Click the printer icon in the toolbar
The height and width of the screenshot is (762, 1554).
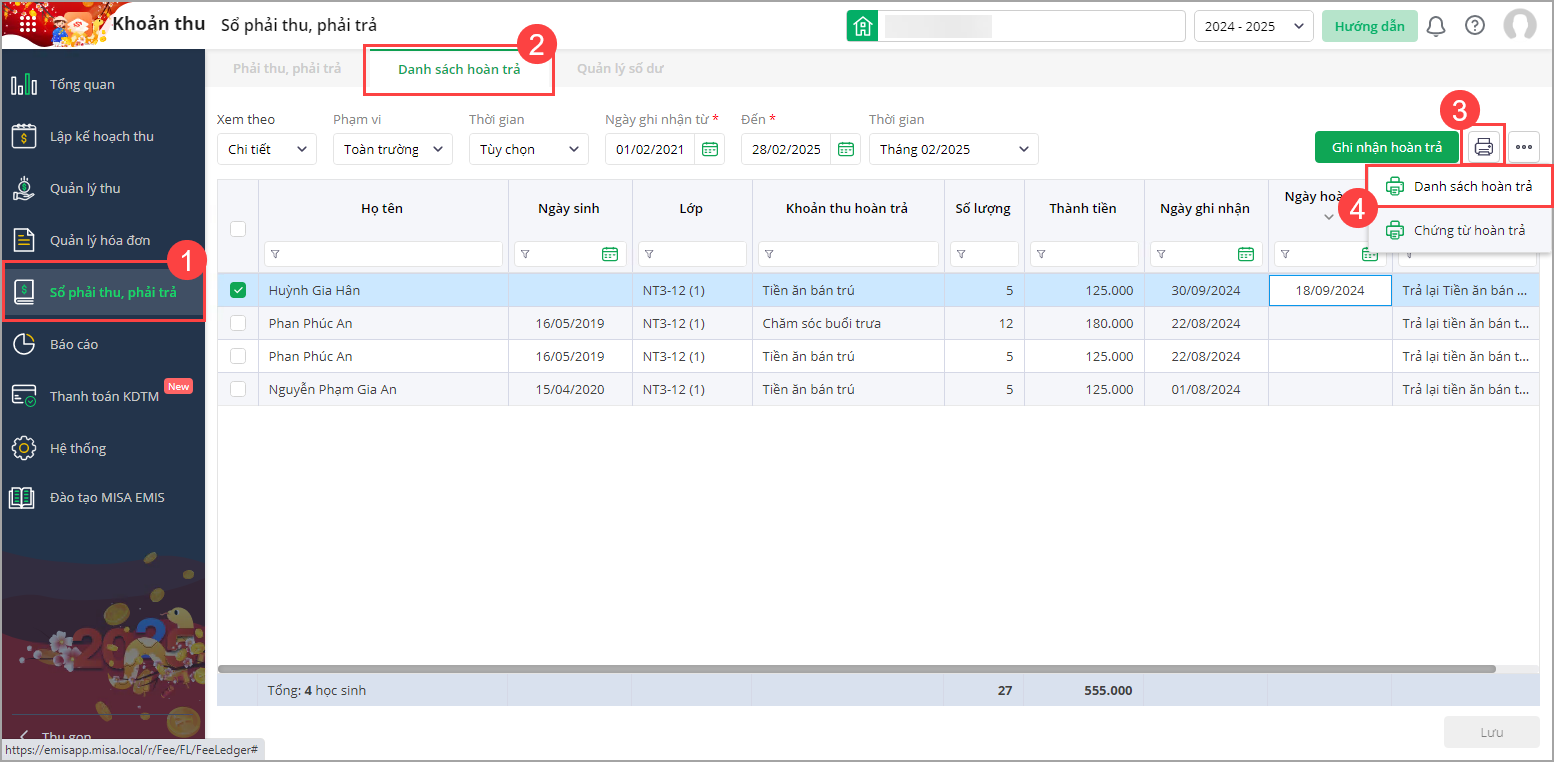pos(1484,148)
